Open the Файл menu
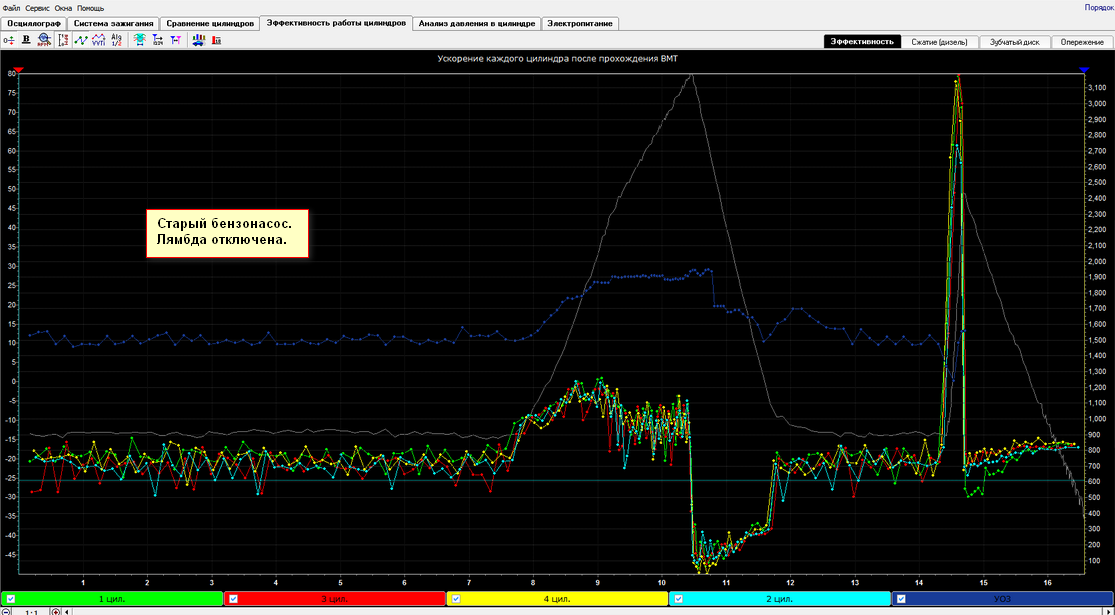 11,8
